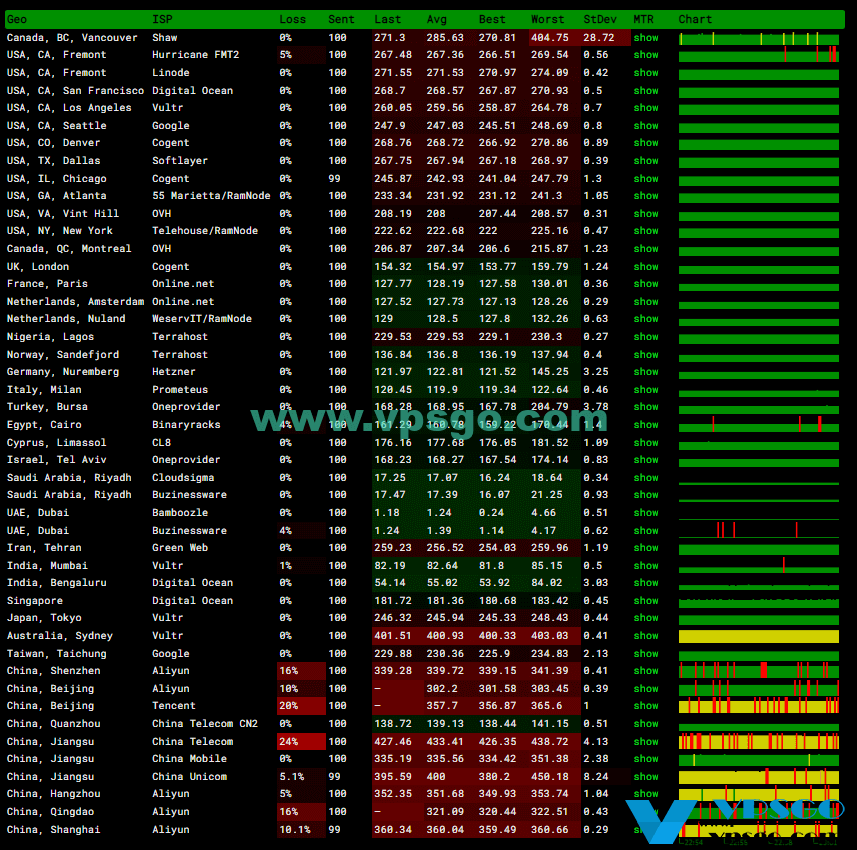Screen dimensions: 857x850
Task: Open the Dubai Buzinessware latency chart
Action: 759,530
